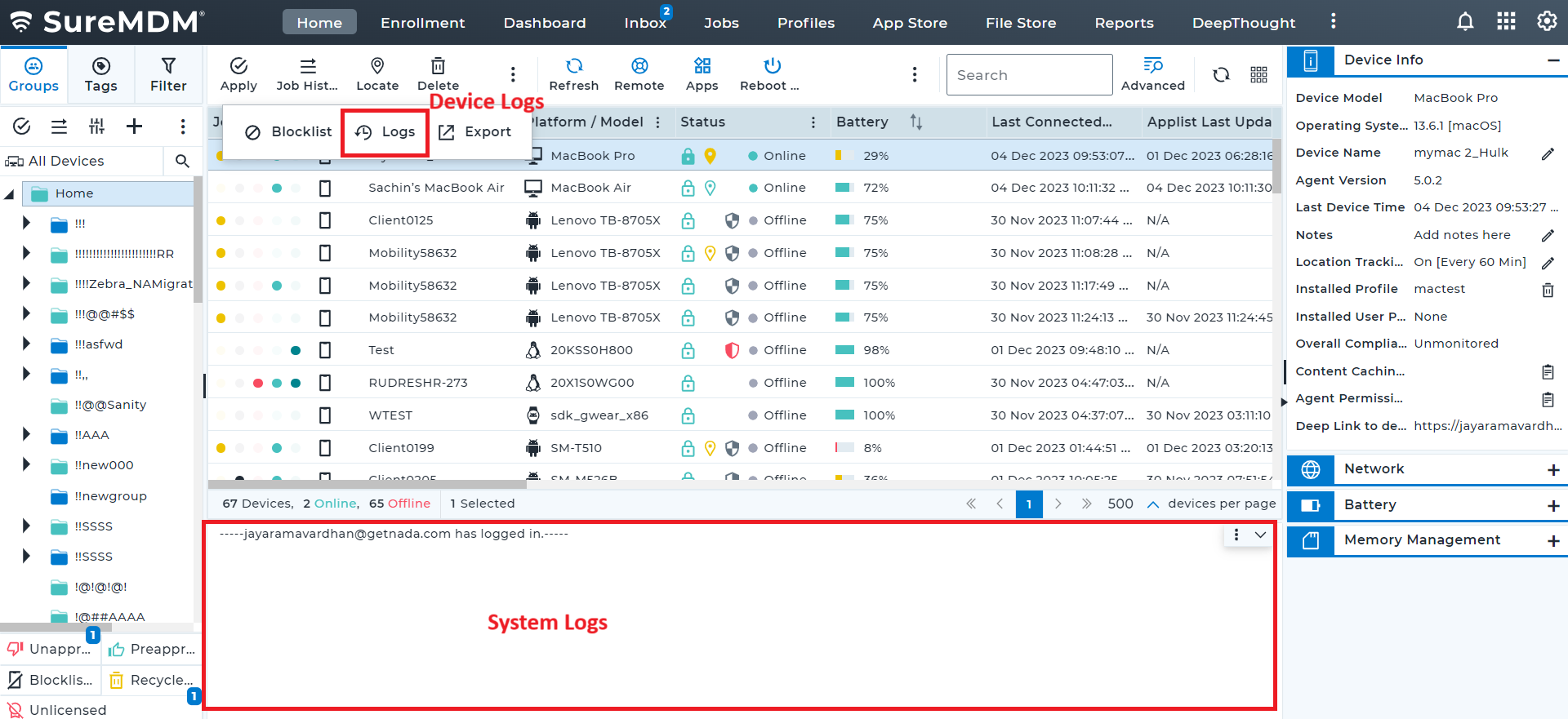1568x719 pixels.
Task: Collapse the system logs panel chevron
Action: [1260, 535]
